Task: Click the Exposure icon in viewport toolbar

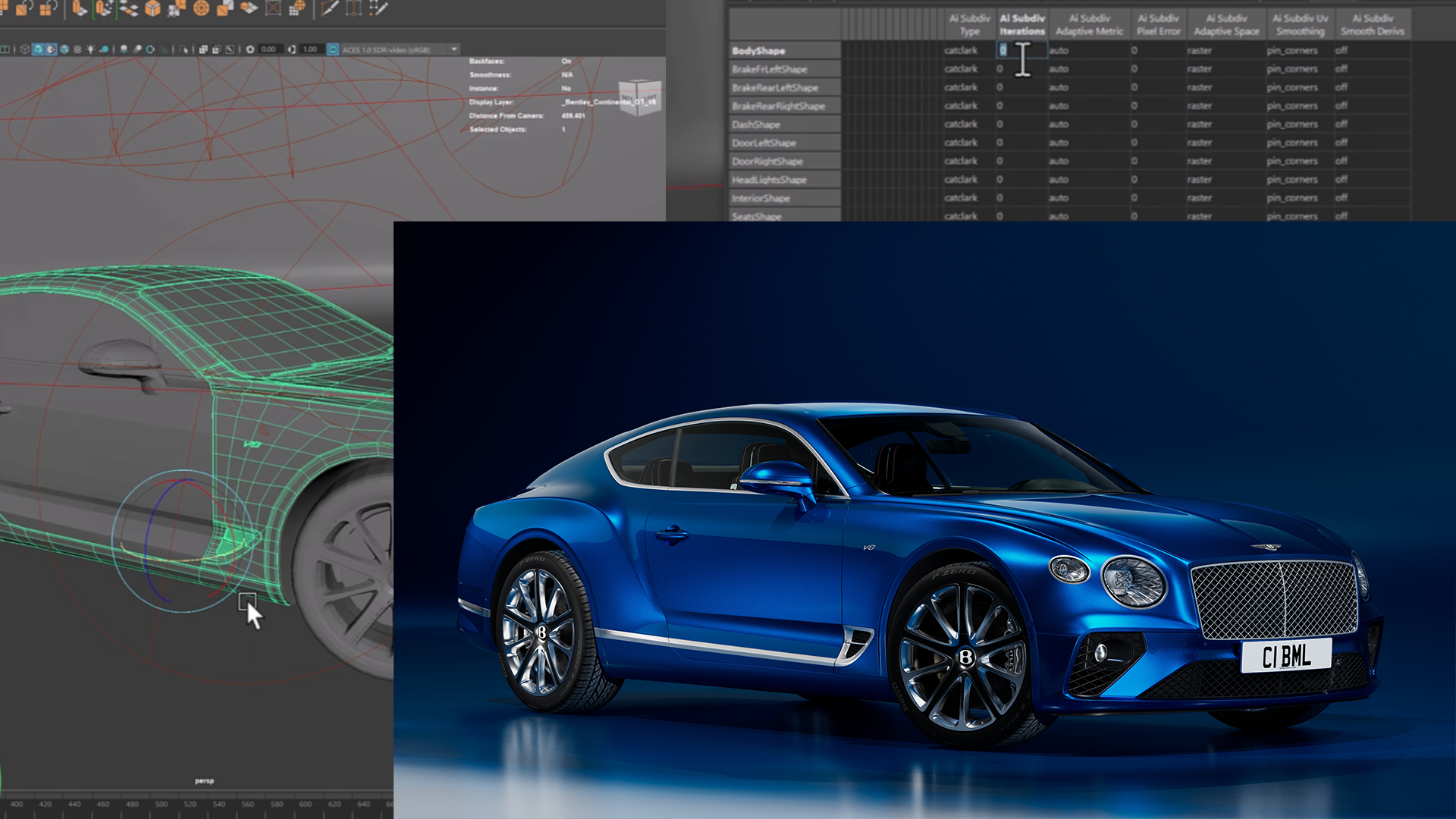Action: [x=250, y=49]
